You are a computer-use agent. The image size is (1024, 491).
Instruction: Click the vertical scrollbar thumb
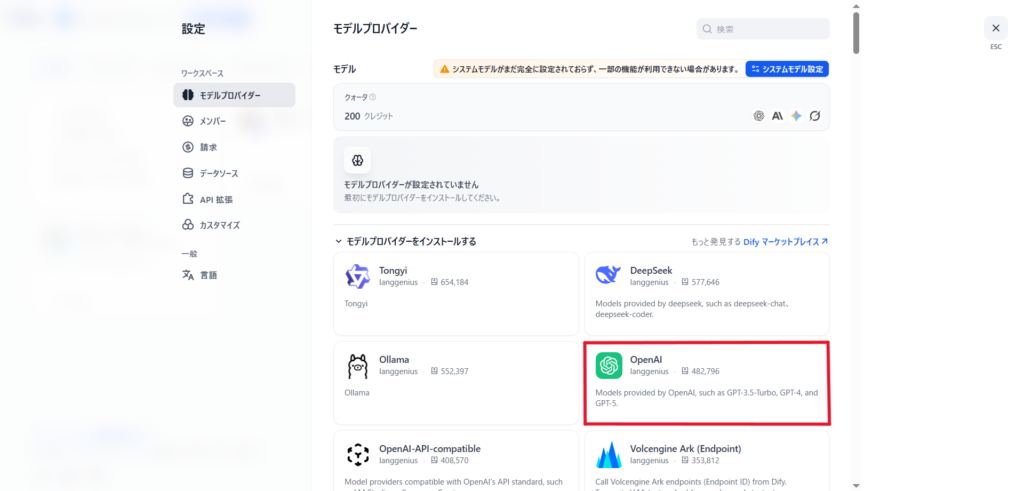(x=856, y=33)
